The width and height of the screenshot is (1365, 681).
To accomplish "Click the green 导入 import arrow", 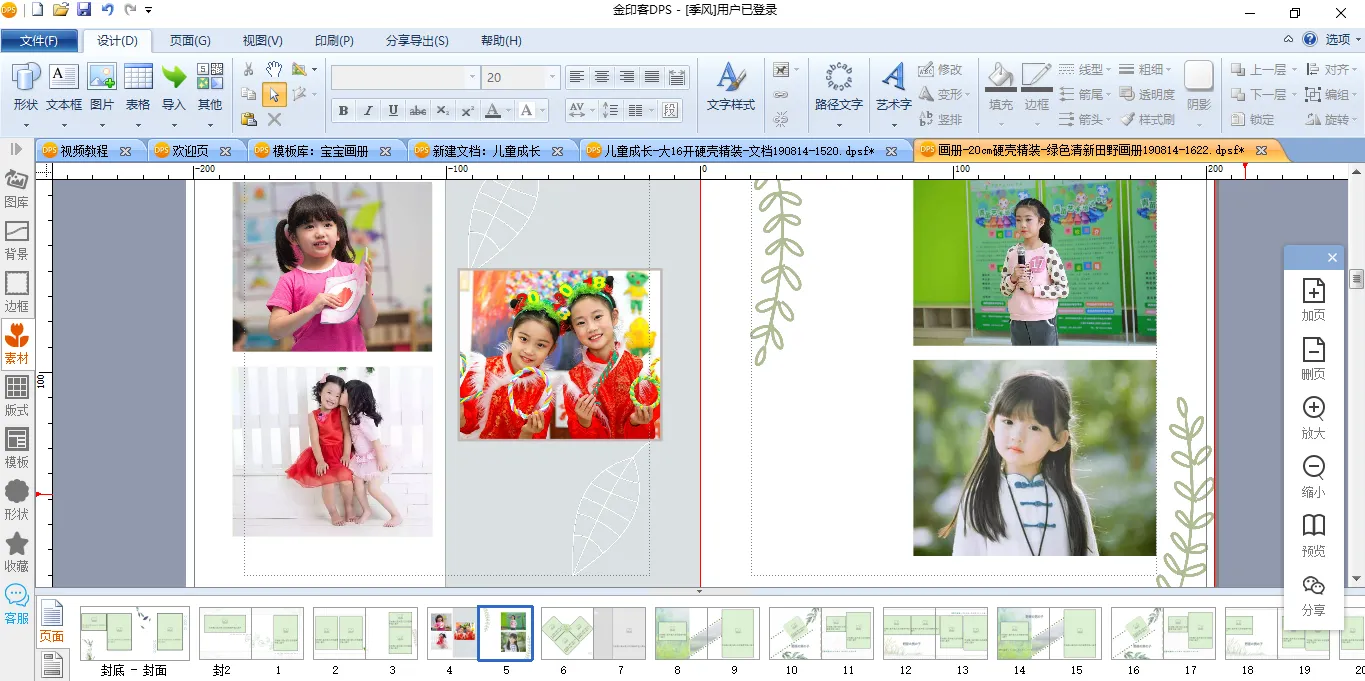I will (x=174, y=78).
